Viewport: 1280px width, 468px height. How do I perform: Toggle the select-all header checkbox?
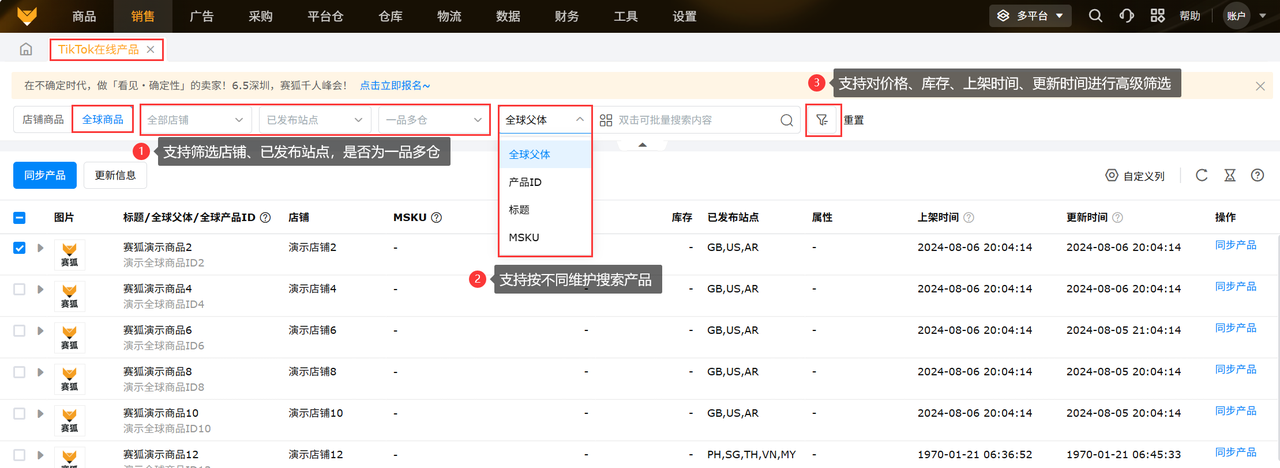(x=19, y=217)
